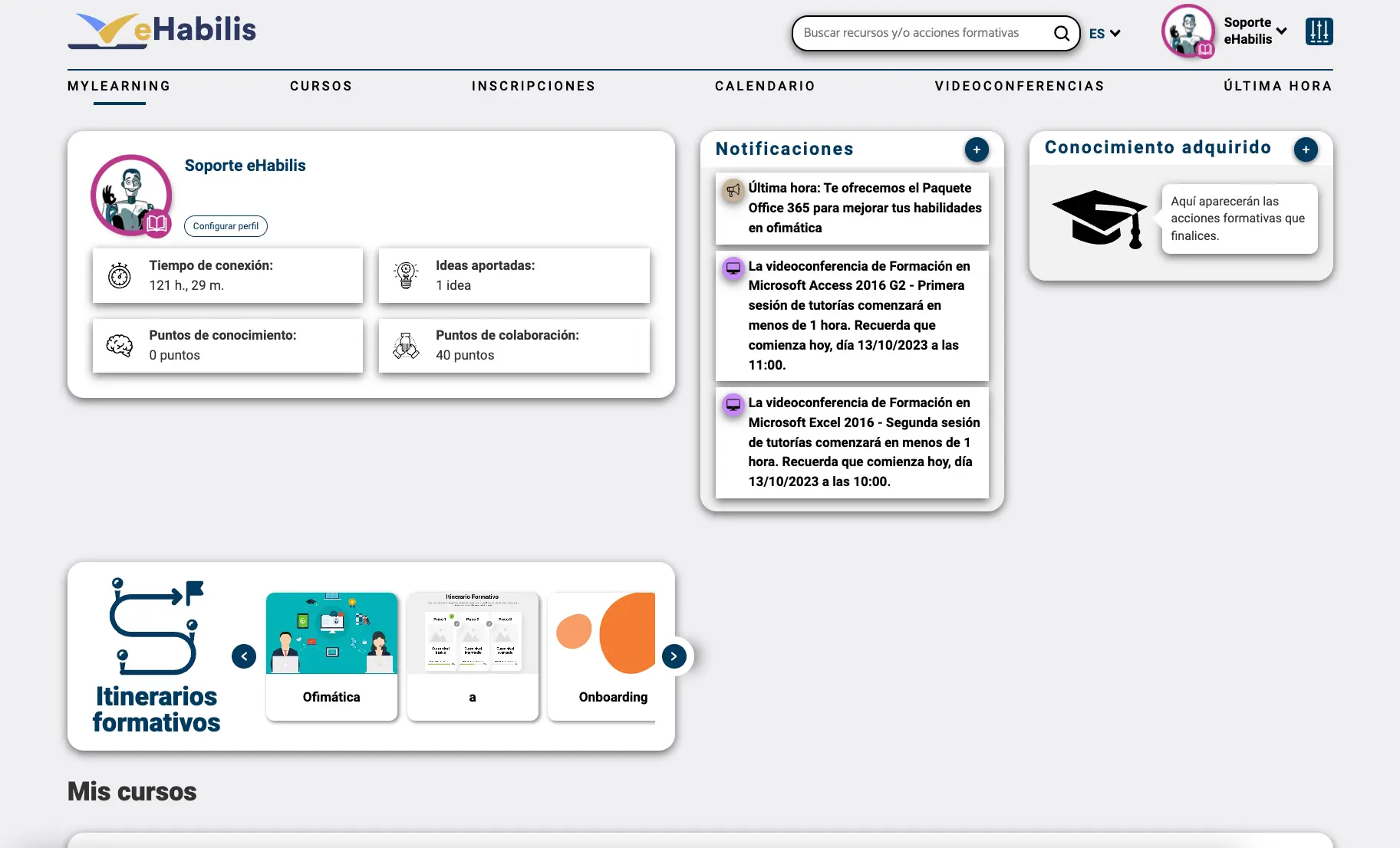Open the Ofimática itinerary thumbnail
Image resolution: width=1400 pixels, height=848 pixels.
click(x=331, y=633)
